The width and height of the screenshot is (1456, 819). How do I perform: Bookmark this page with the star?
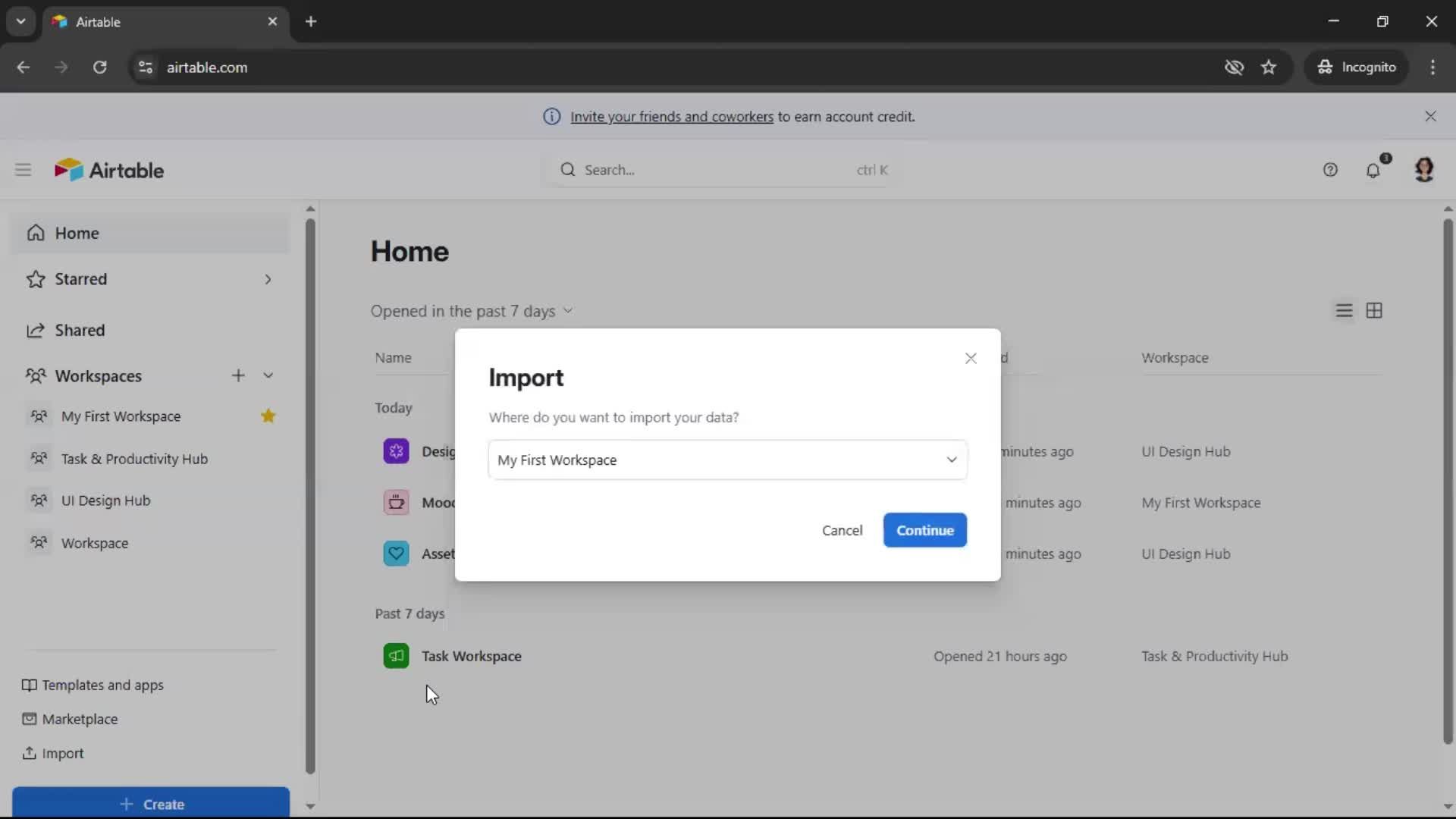point(1269,67)
